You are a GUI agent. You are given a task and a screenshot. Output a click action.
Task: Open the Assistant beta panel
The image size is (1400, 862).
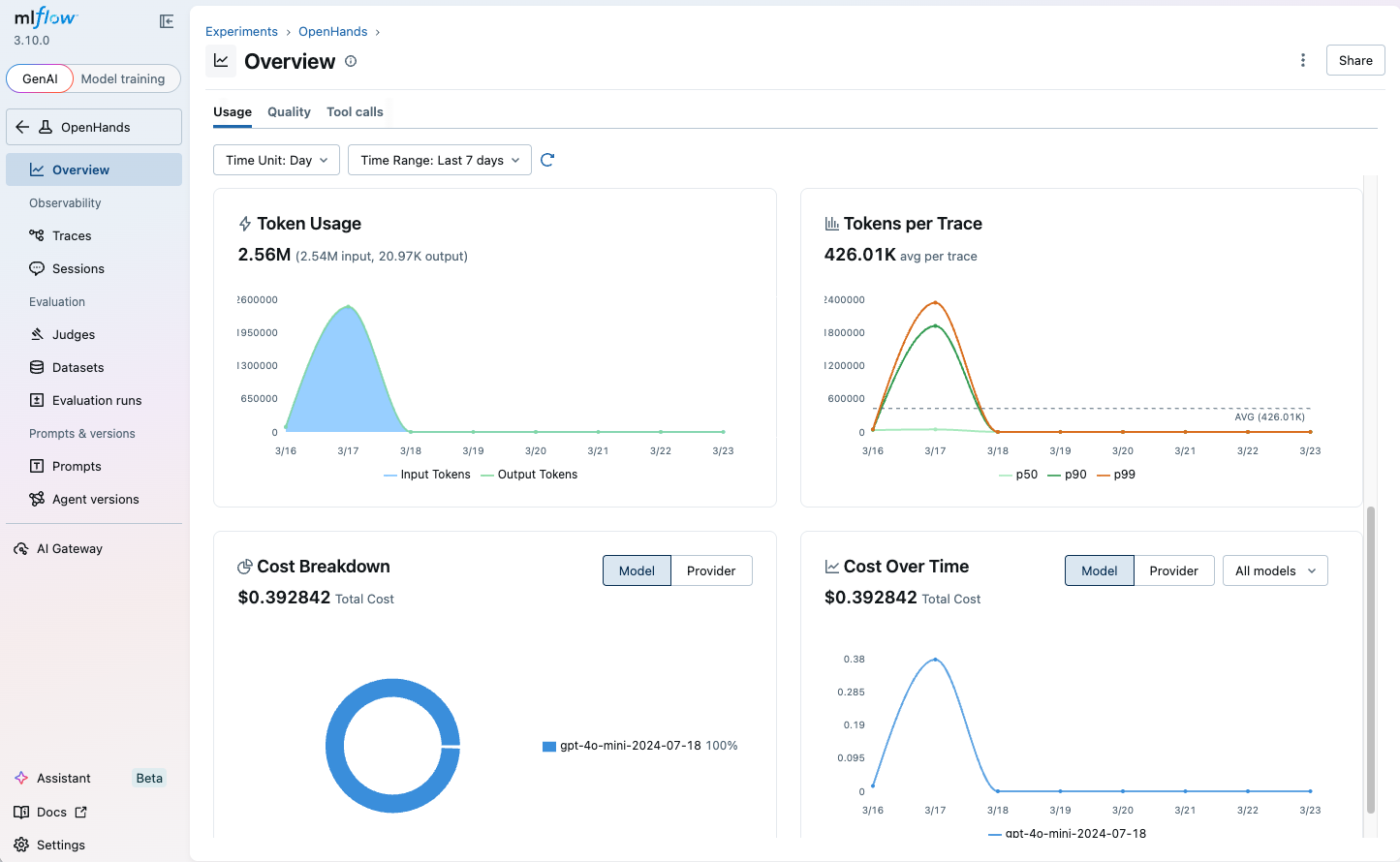[x=64, y=778]
